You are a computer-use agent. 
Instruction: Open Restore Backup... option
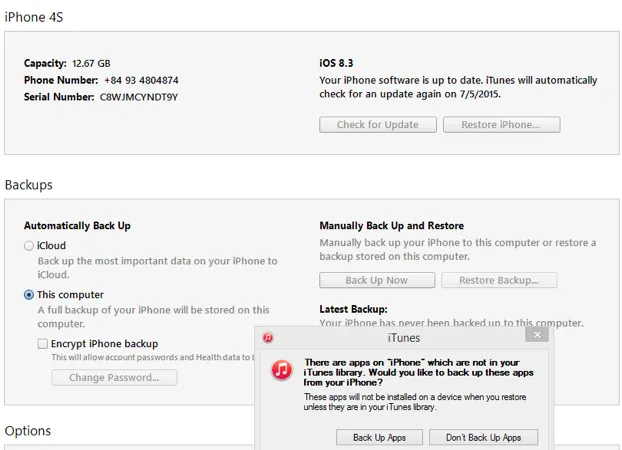499,281
